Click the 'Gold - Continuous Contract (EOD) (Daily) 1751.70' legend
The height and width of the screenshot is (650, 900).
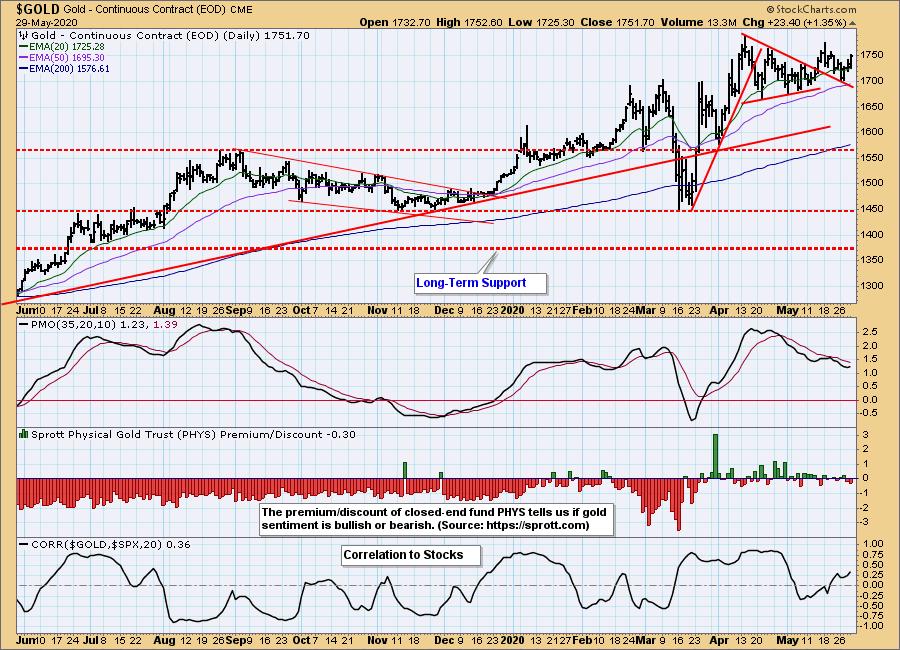[x=170, y=36]
